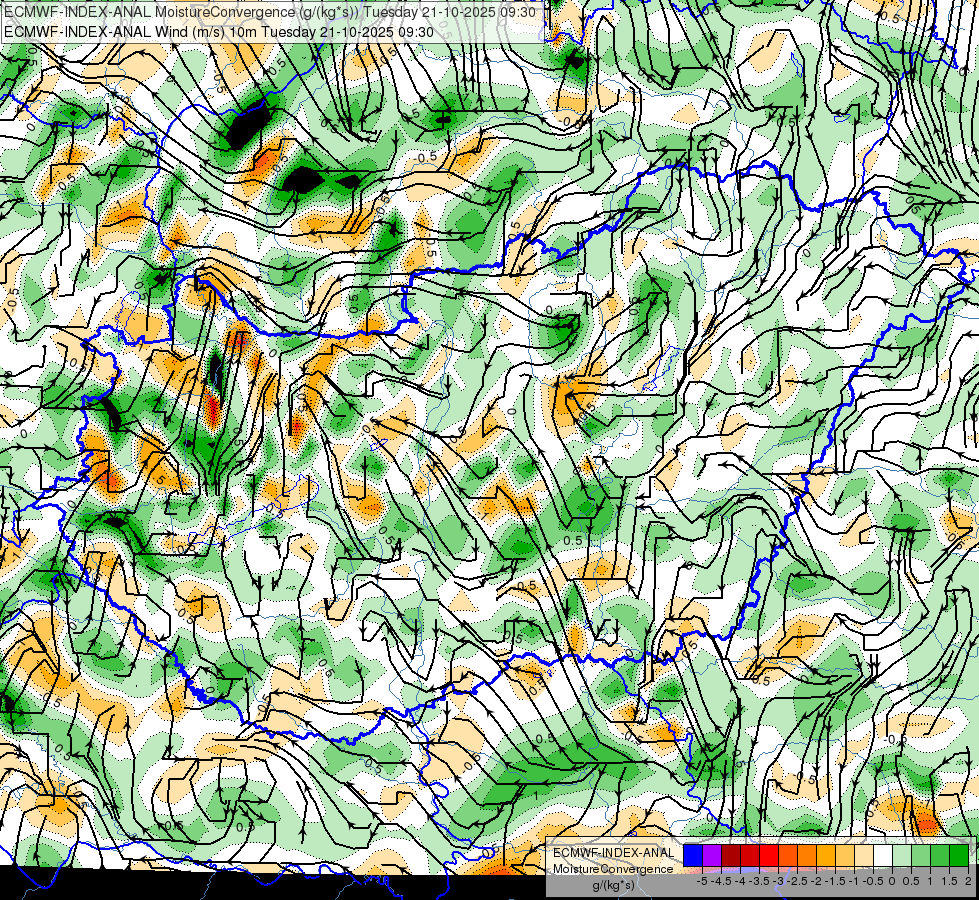Click the MoistureConvergence title line at top
Viewport: 979px width, 900px height.
tap(270, 12)
